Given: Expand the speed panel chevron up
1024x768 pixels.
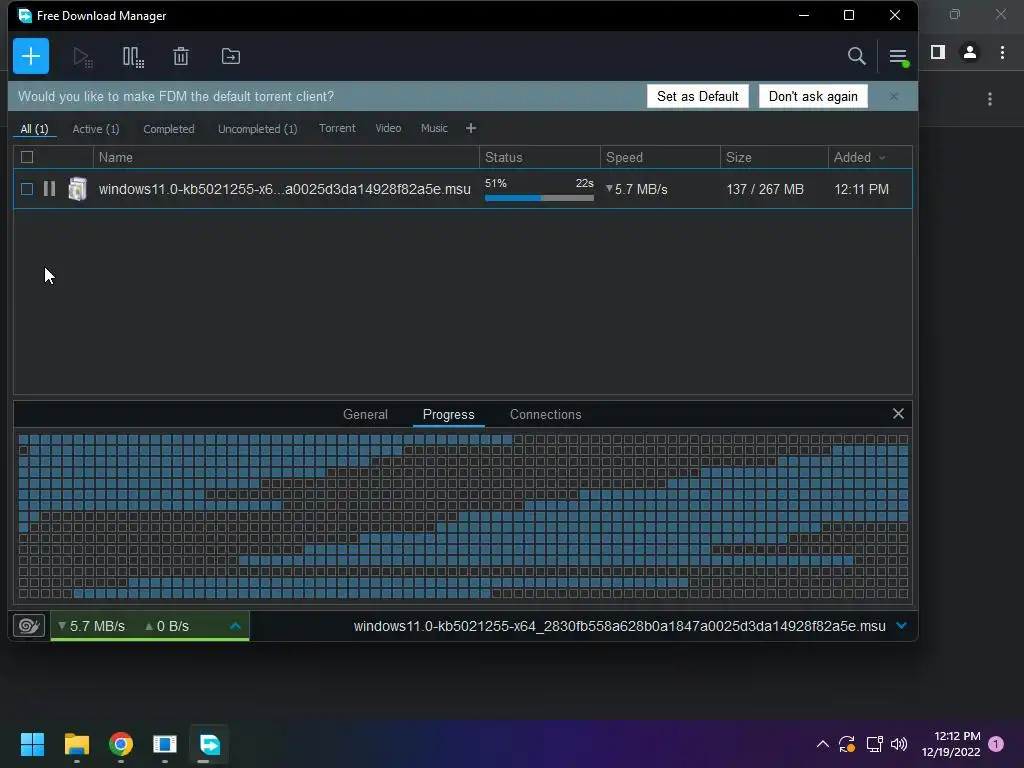Looking at the screenshot, I should [x=236, y=626].
